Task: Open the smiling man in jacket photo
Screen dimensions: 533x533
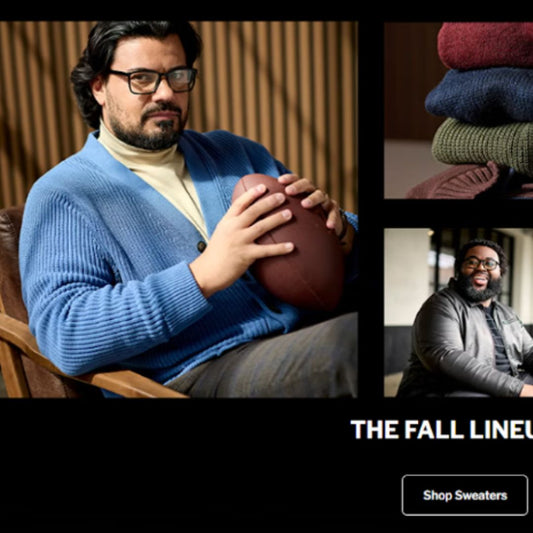Action: (459, 312)
